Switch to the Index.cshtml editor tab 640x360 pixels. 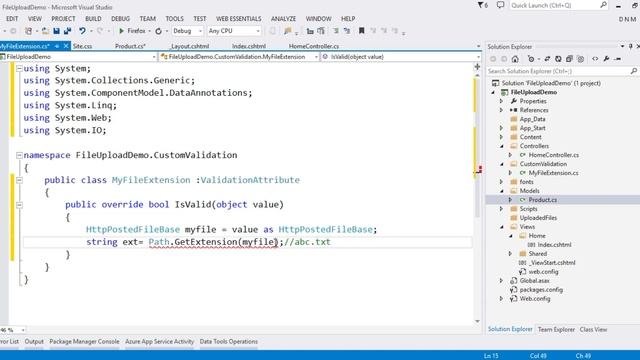tap(249, 46)
